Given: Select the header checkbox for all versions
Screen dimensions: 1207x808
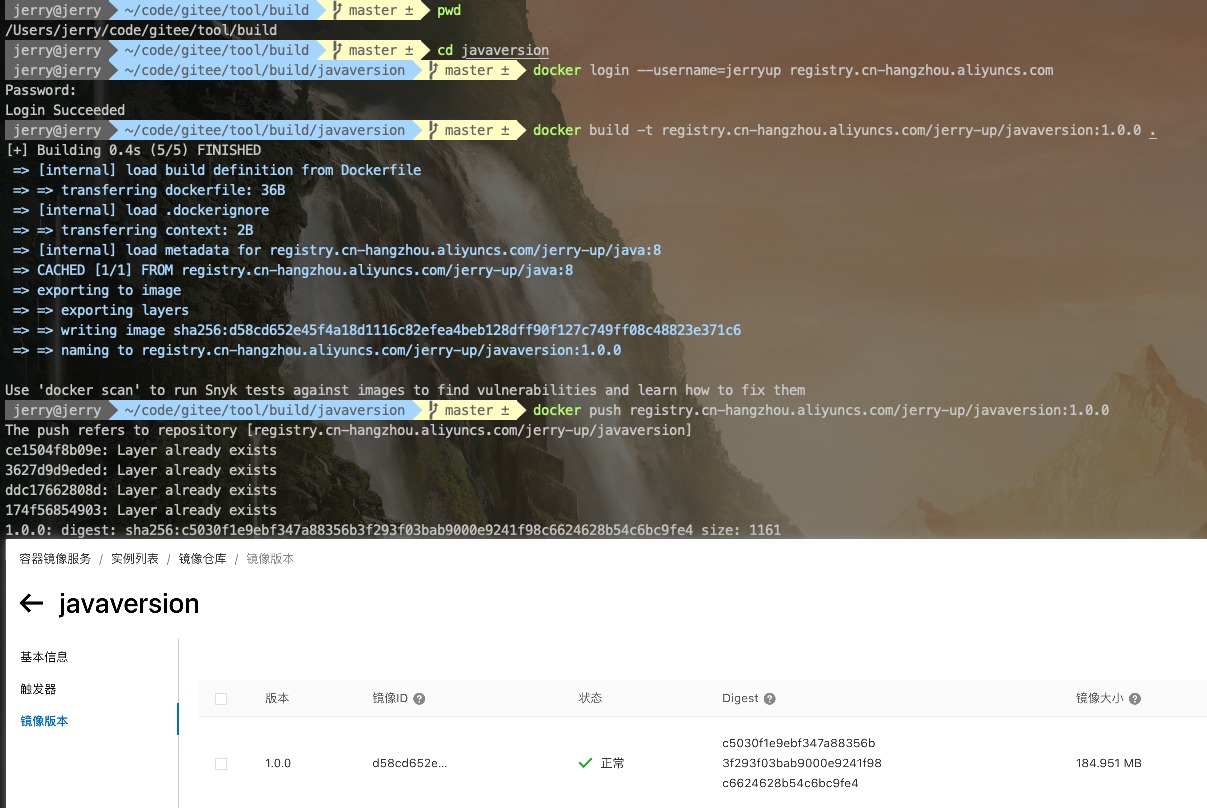Looking at the screenshot, I should click(x=221, y=699).
